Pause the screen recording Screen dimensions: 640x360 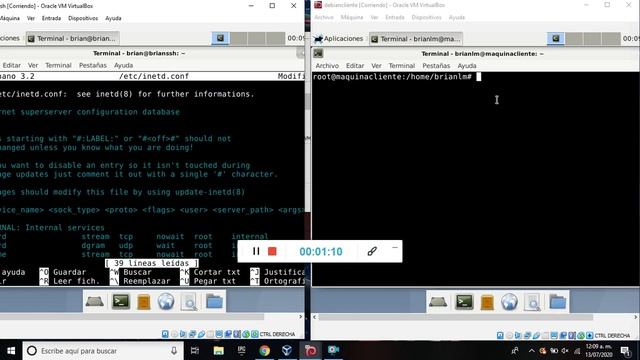pyautogui.click(x=256, y=251)
